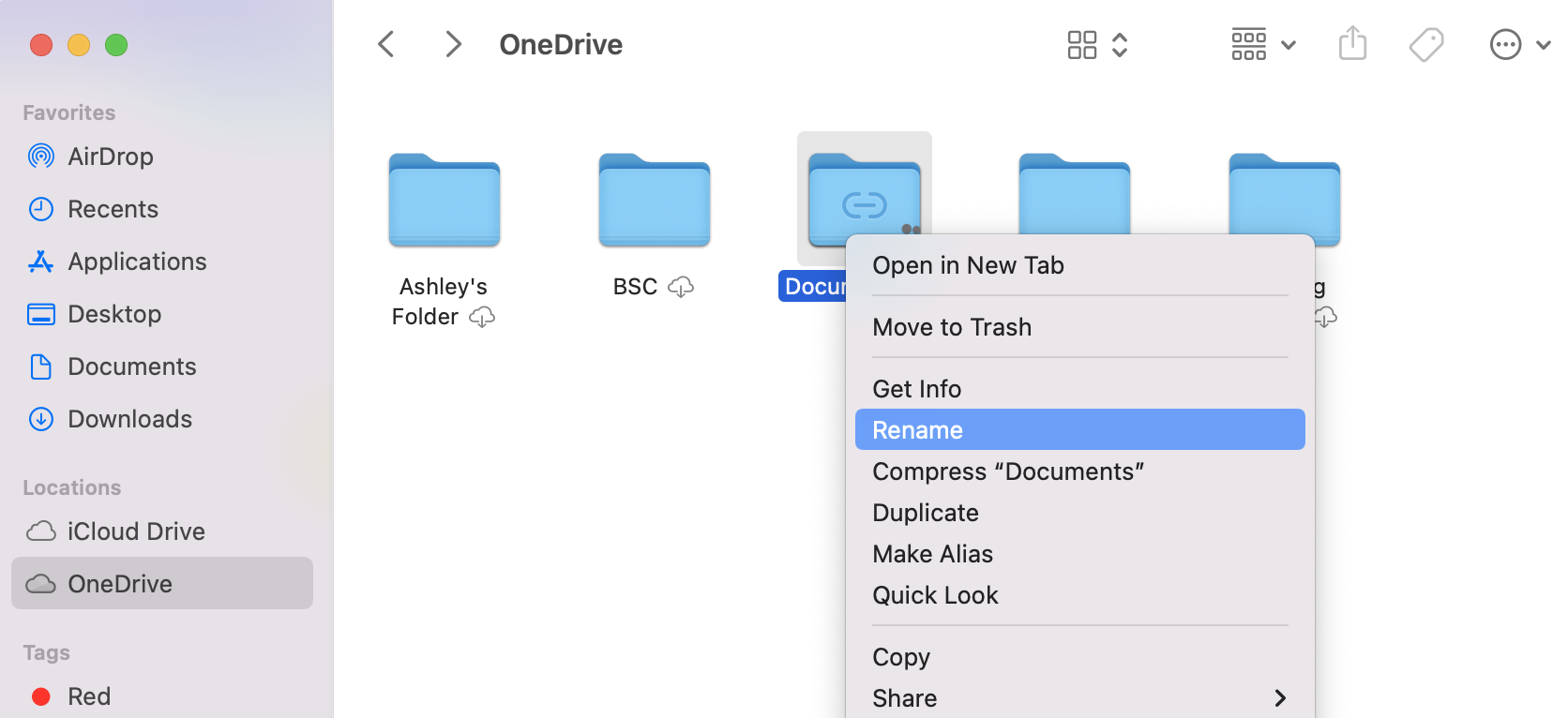Choose Copy in context menu
Viewport: 1568px width, 718px height.
point(1080,657)
